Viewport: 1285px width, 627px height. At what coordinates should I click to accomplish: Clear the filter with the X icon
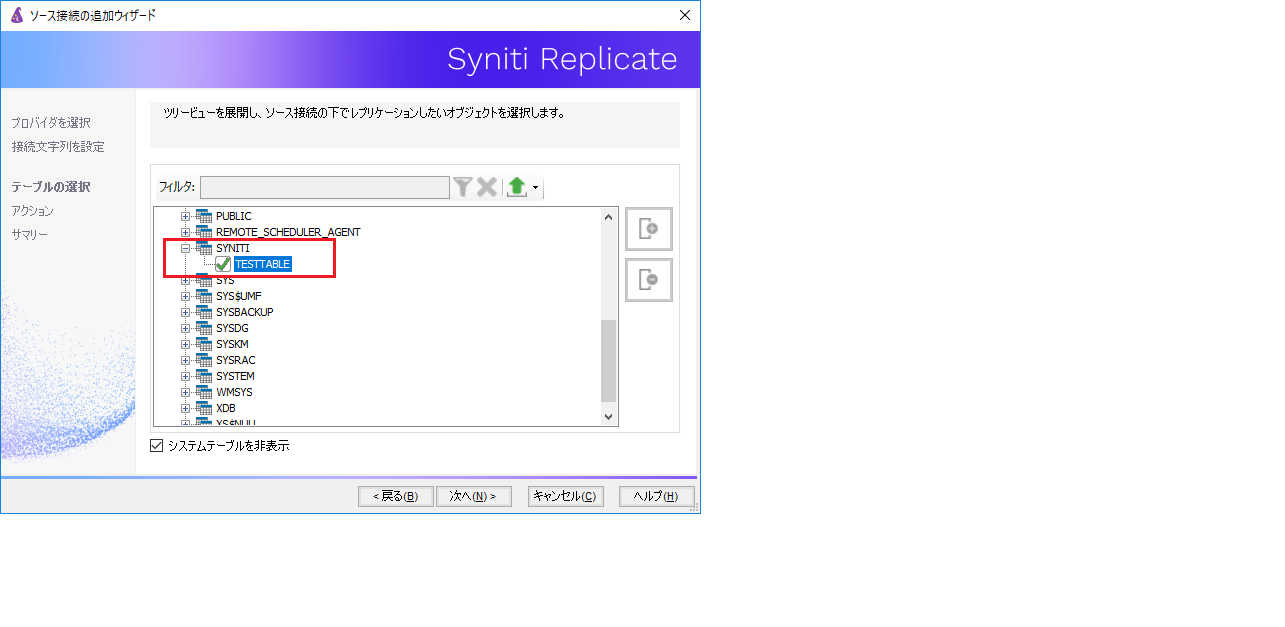(x=487, y=187)
